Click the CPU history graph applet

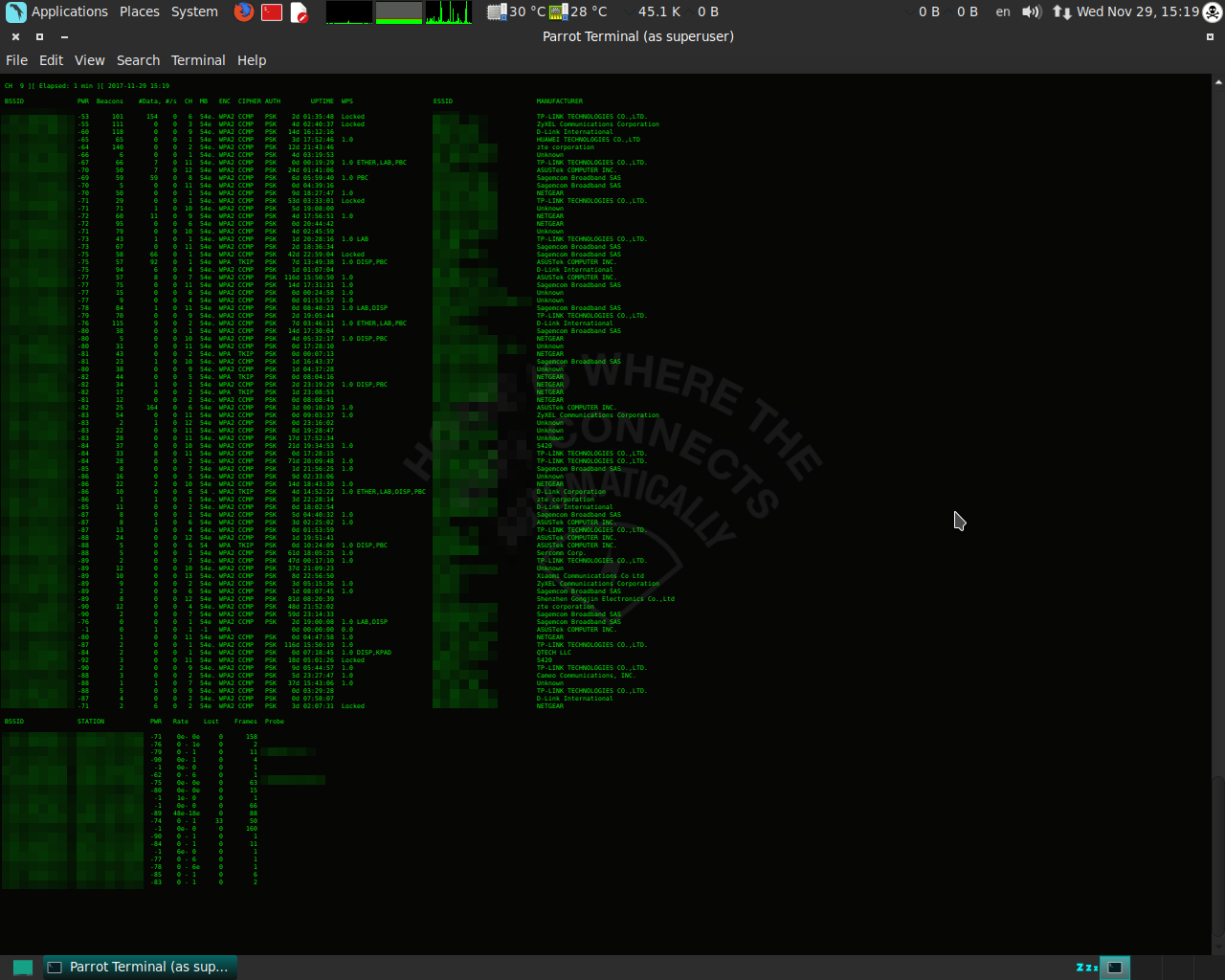[349, 11]
